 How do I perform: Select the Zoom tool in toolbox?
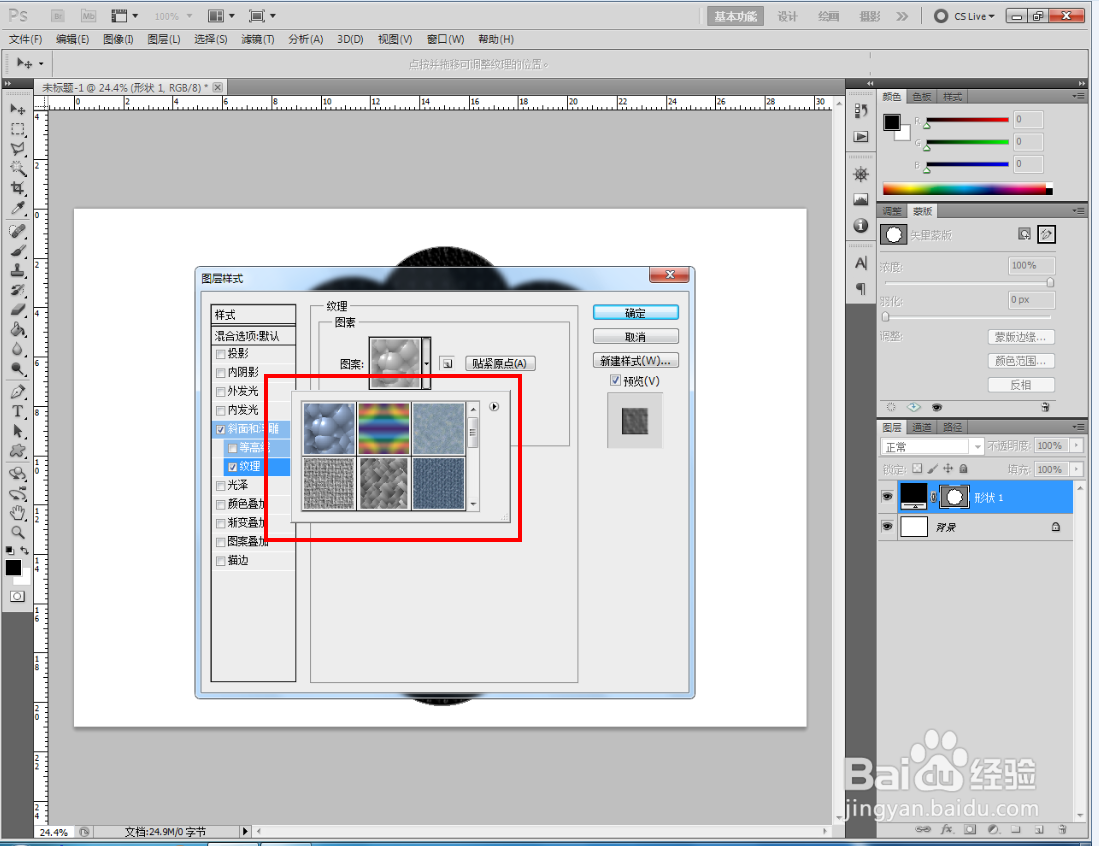coord(18,533)
